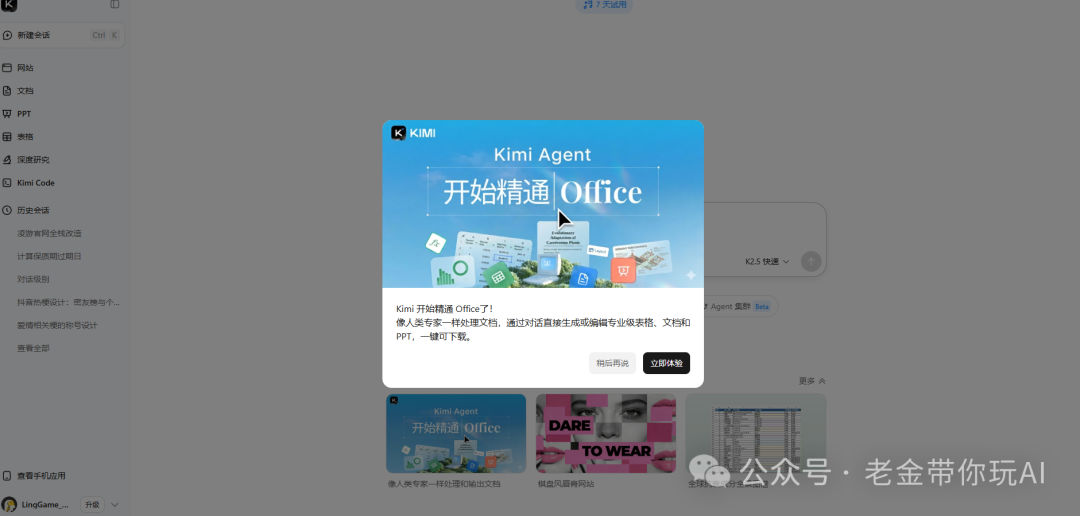Collapse the sidebar with panel icon
This screenshot has width=1080, height=516.
[114, 4]
